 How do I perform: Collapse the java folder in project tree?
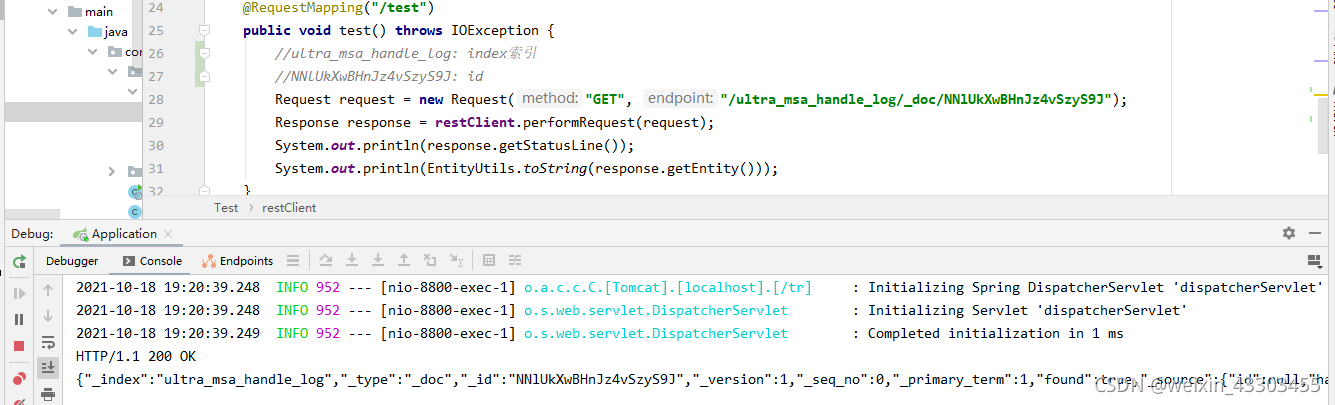tap(73, 32)
